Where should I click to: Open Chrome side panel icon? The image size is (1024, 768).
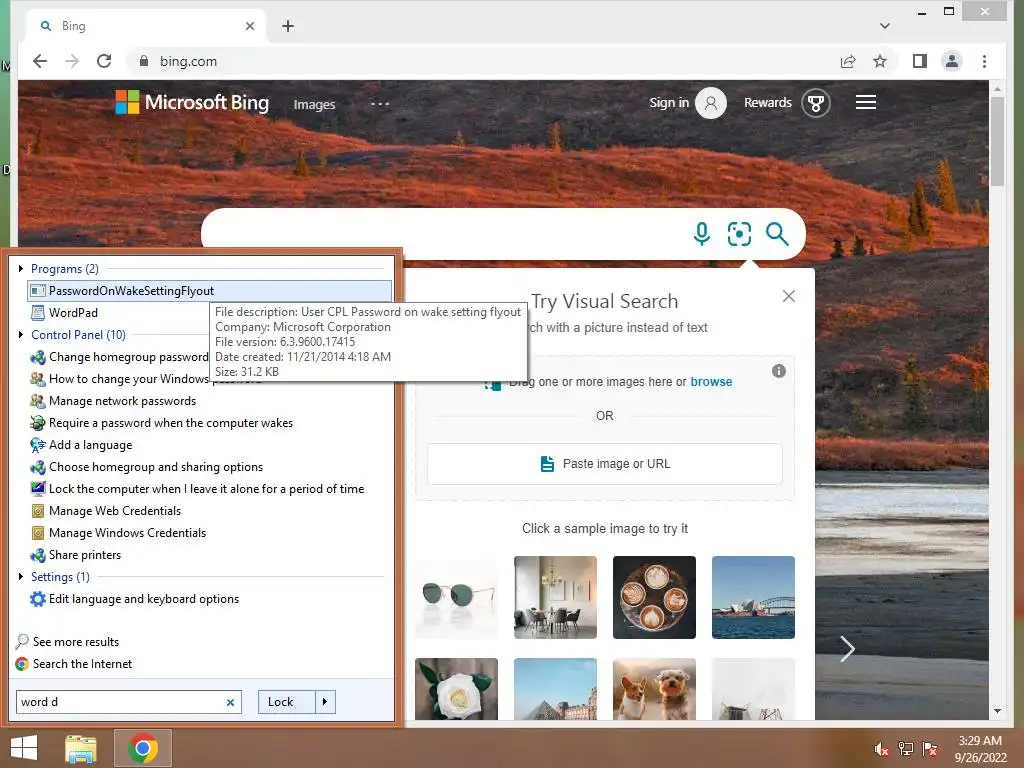point(920,61)
